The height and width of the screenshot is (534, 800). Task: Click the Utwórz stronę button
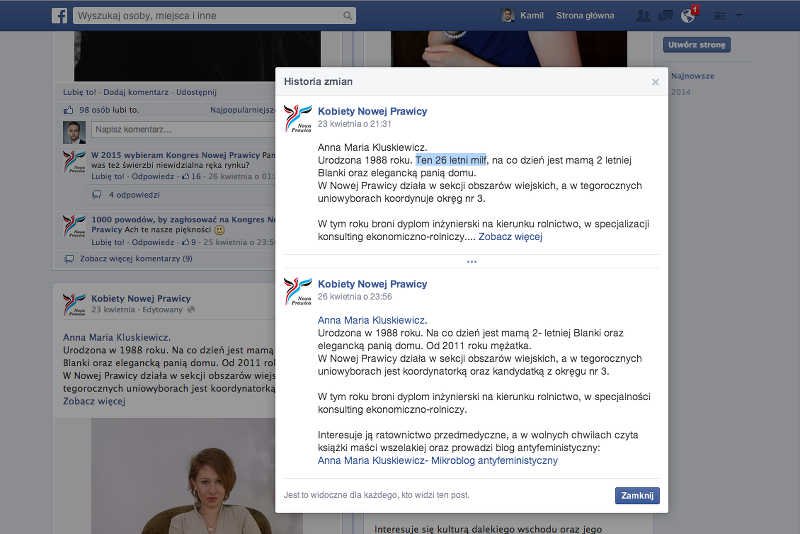[697, 45]
